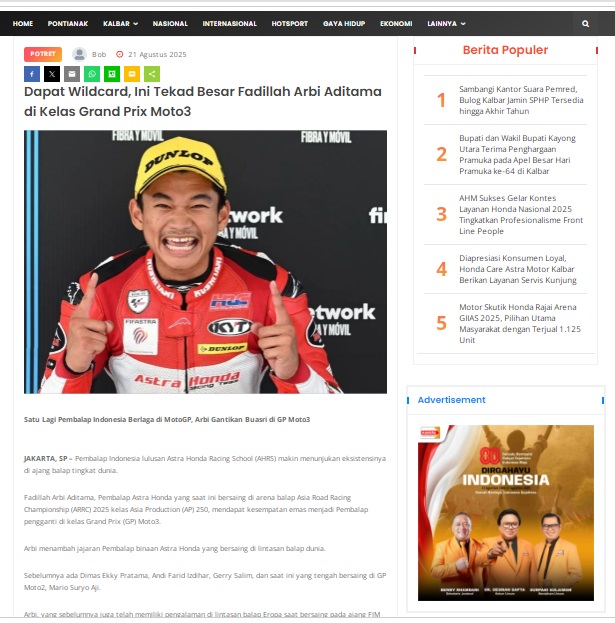Screen dimensions: 615x623
Task: Click the clock icon beside date
Action: pyautogui.click(x=120, y=54)
